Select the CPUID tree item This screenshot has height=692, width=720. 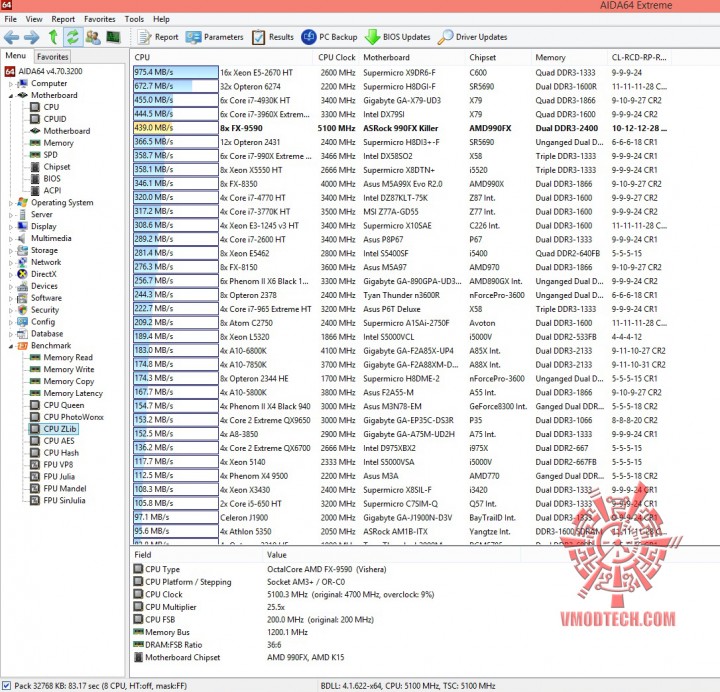48,119
